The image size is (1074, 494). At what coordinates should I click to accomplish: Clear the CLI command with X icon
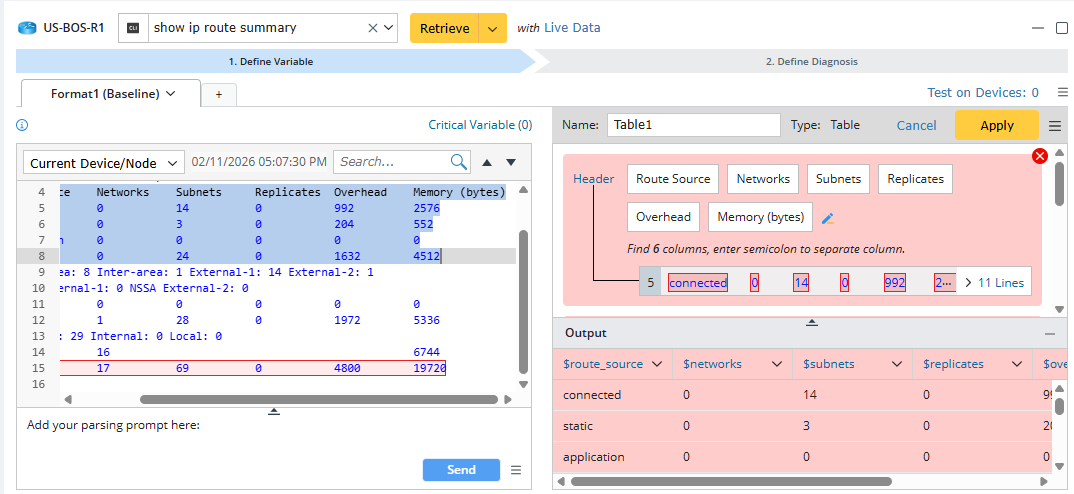click(373, 28)
